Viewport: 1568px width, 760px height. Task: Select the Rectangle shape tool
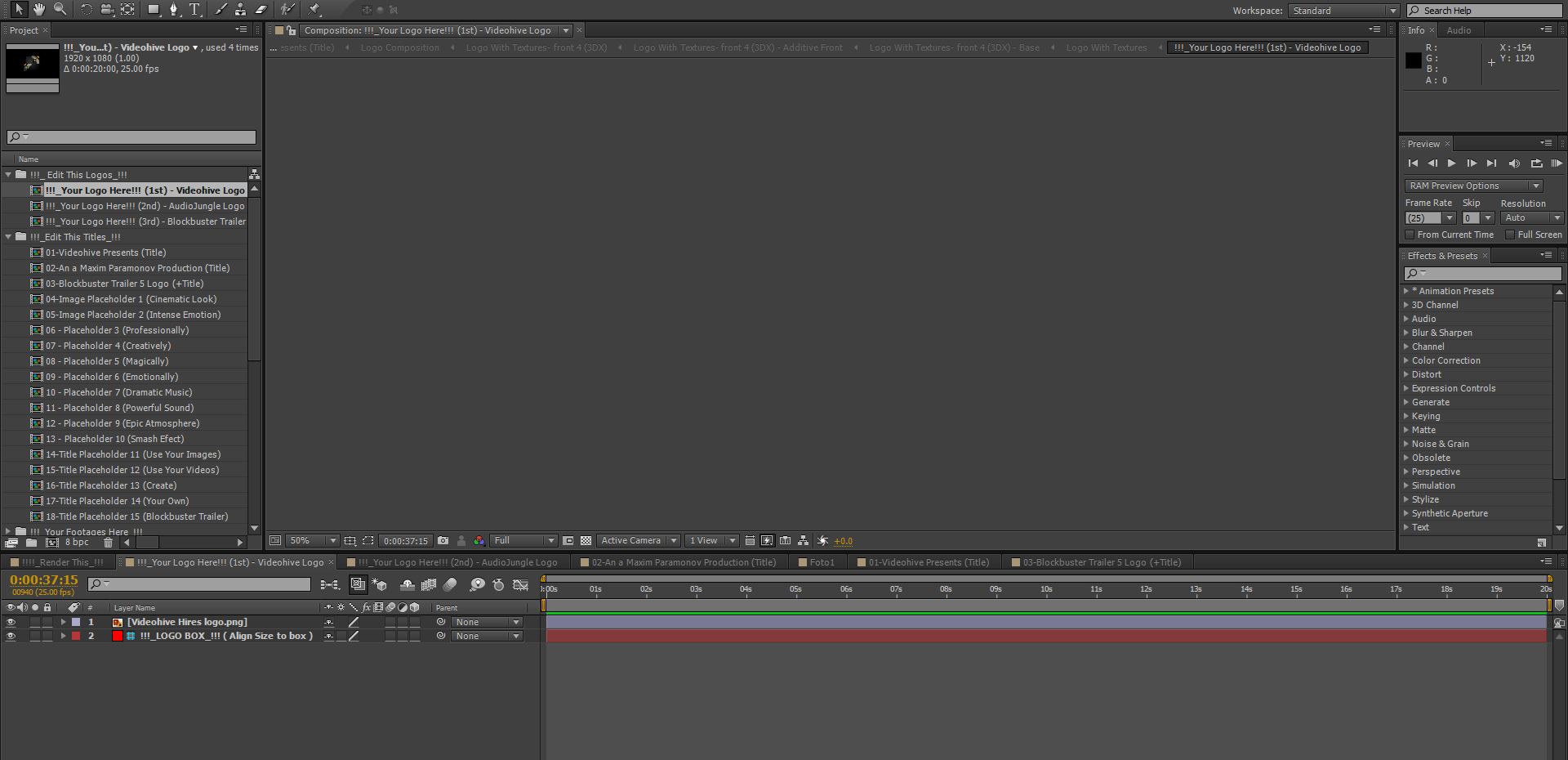[153, 9]
